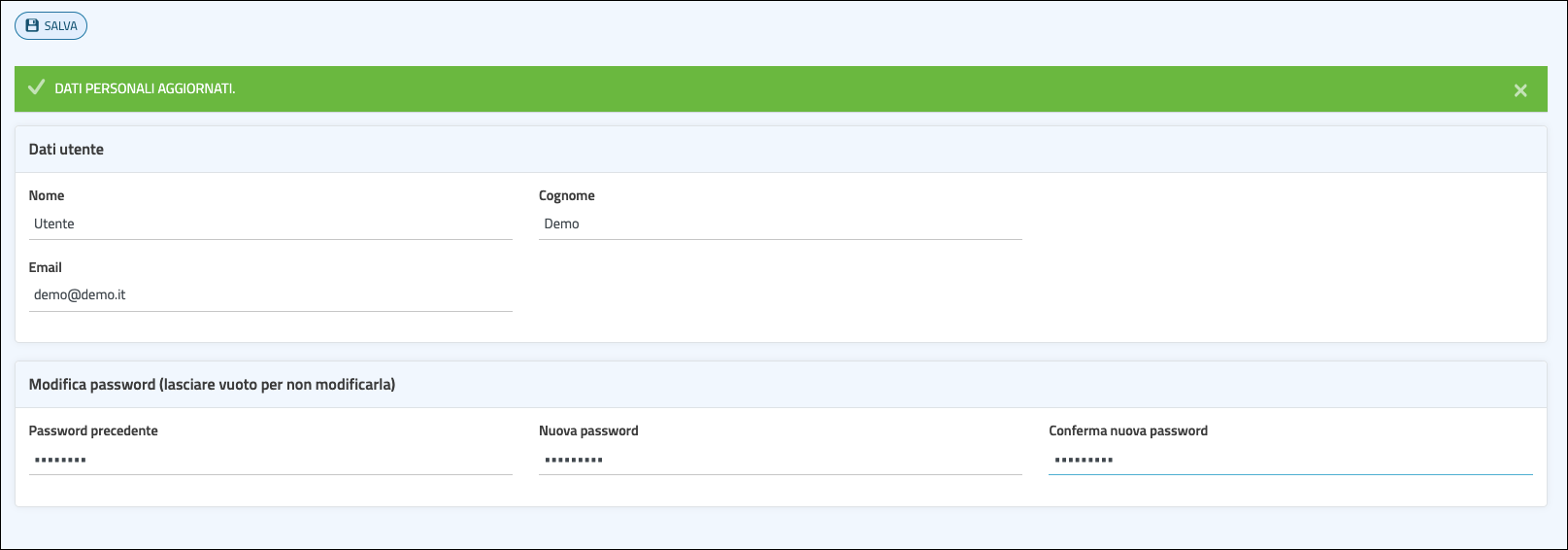
Task: Click the 'Dati personali aggiornati' message text
Action: pyautogui.click(x=145, y=88)
